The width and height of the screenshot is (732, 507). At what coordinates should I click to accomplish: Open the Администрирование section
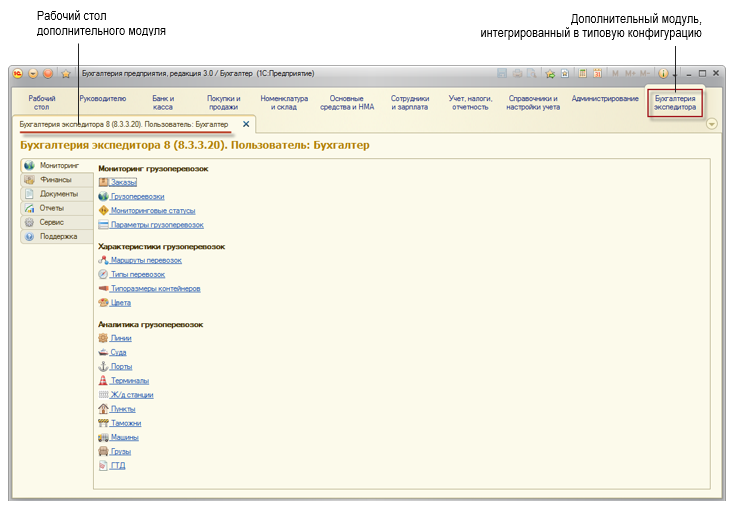(605, 99)
